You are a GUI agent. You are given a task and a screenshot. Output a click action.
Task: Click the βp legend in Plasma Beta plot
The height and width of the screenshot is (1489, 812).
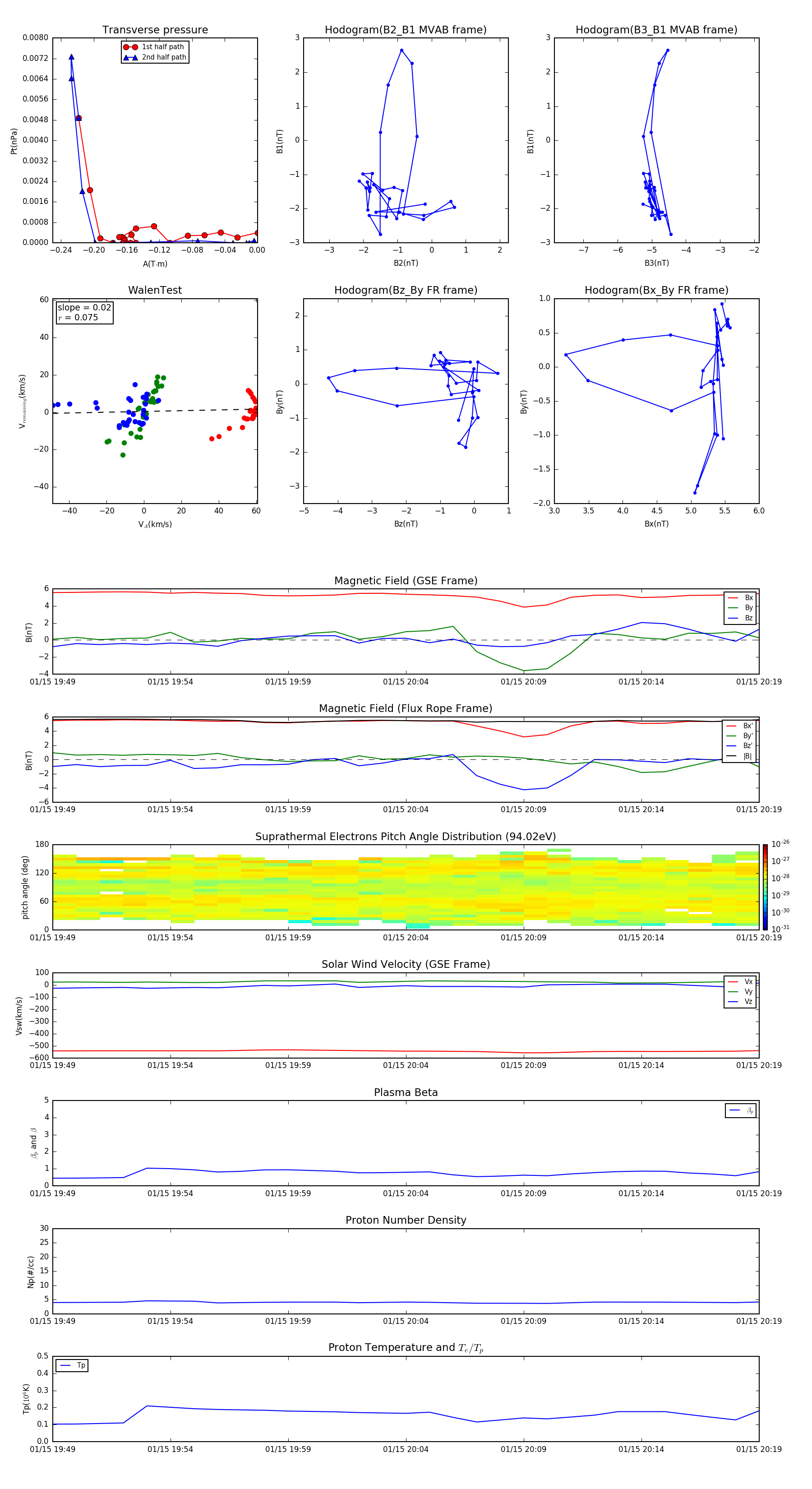coord(741,1110)
